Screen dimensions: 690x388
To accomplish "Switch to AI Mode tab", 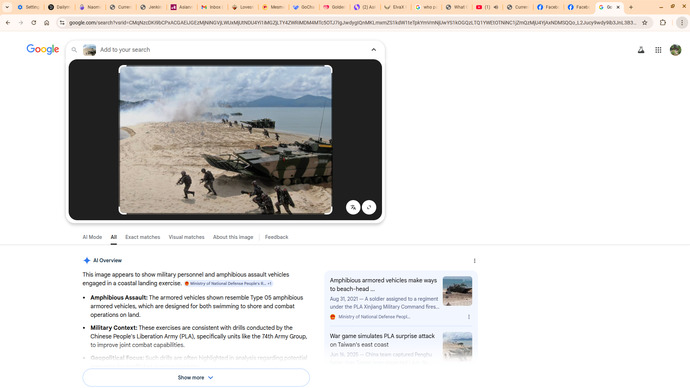I will [92, 237].
